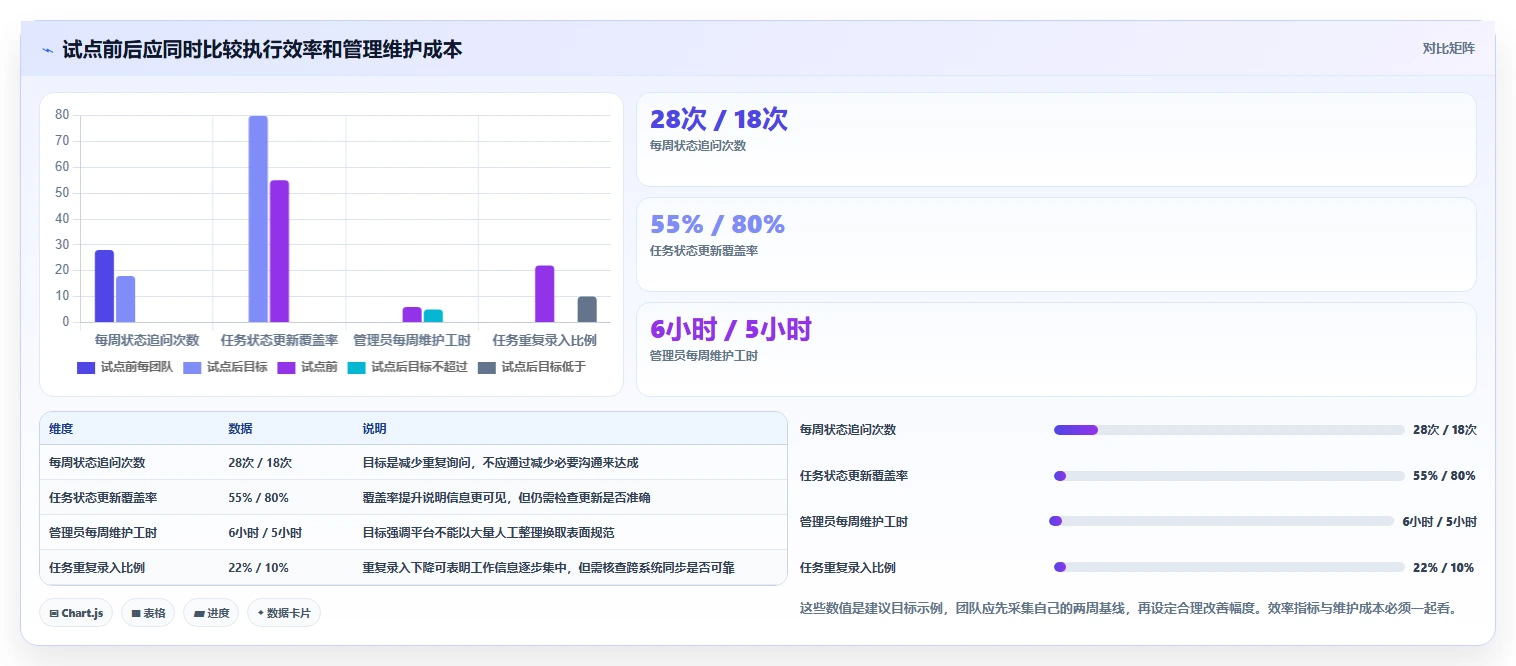
Task: Toggle the 试点前每团队 legend series
Action: coord(125,367)
